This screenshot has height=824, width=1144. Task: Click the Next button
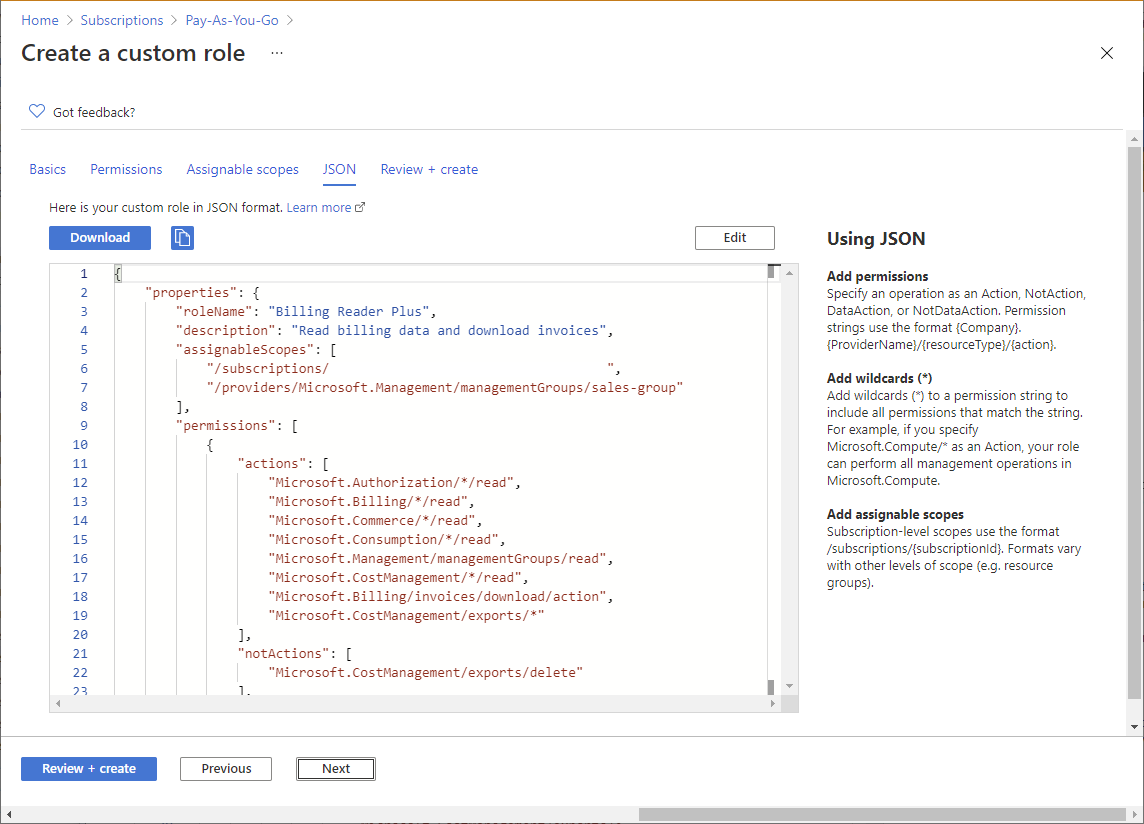(x=336, y=769)
